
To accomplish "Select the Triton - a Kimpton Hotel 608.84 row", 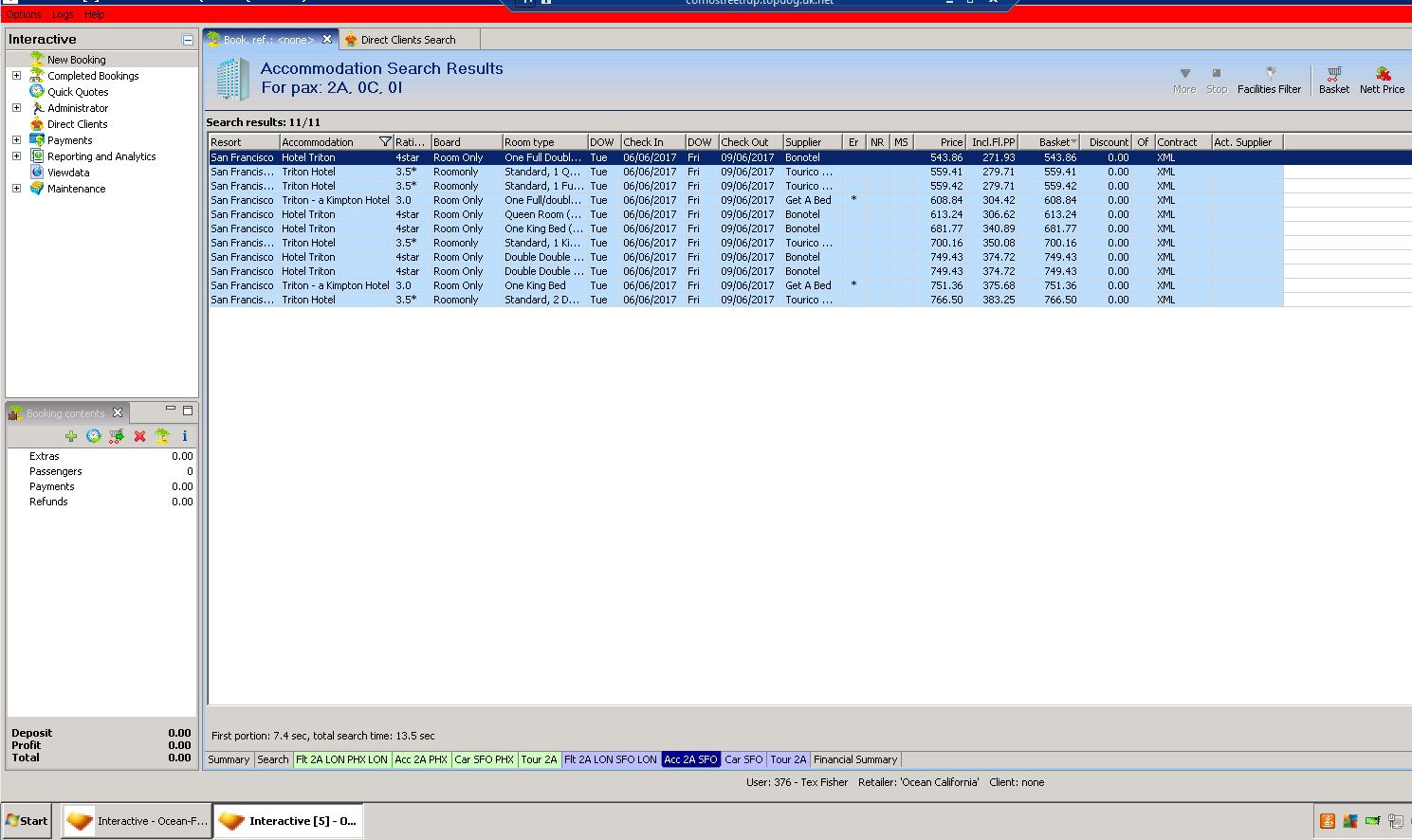I will point(569,200).
